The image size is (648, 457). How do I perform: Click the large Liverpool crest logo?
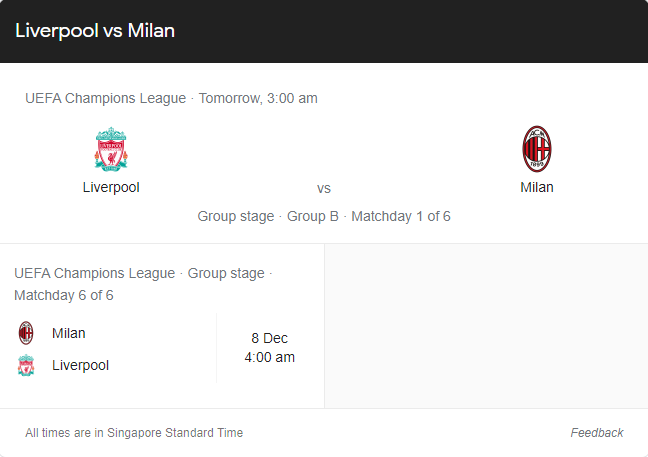[111, 149]
